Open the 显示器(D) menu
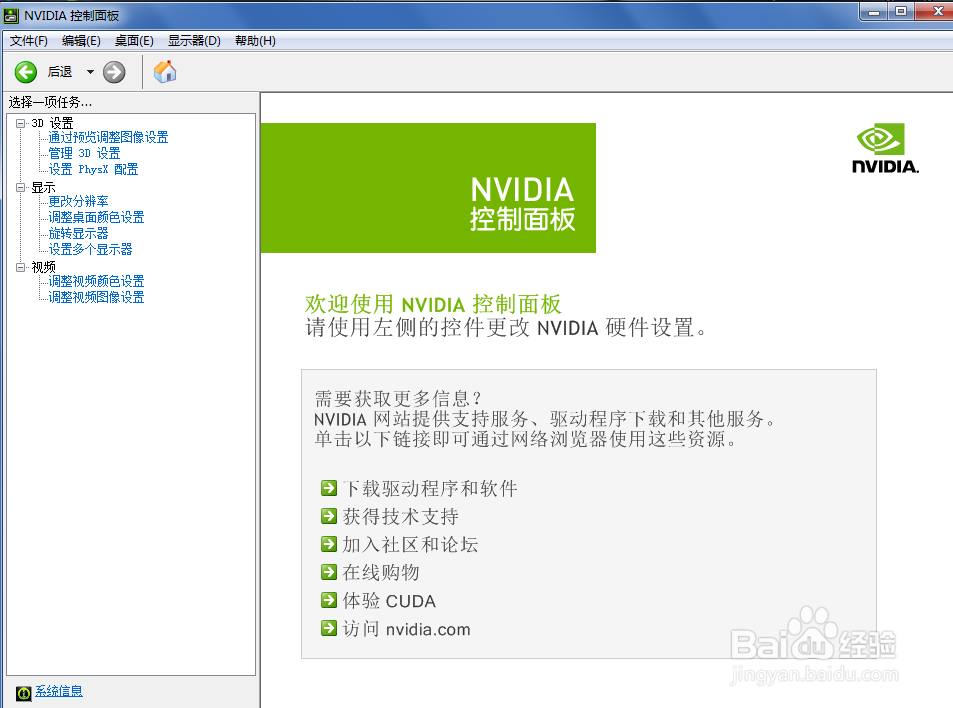This screenshot has height=708, width=953. point(194,41)
